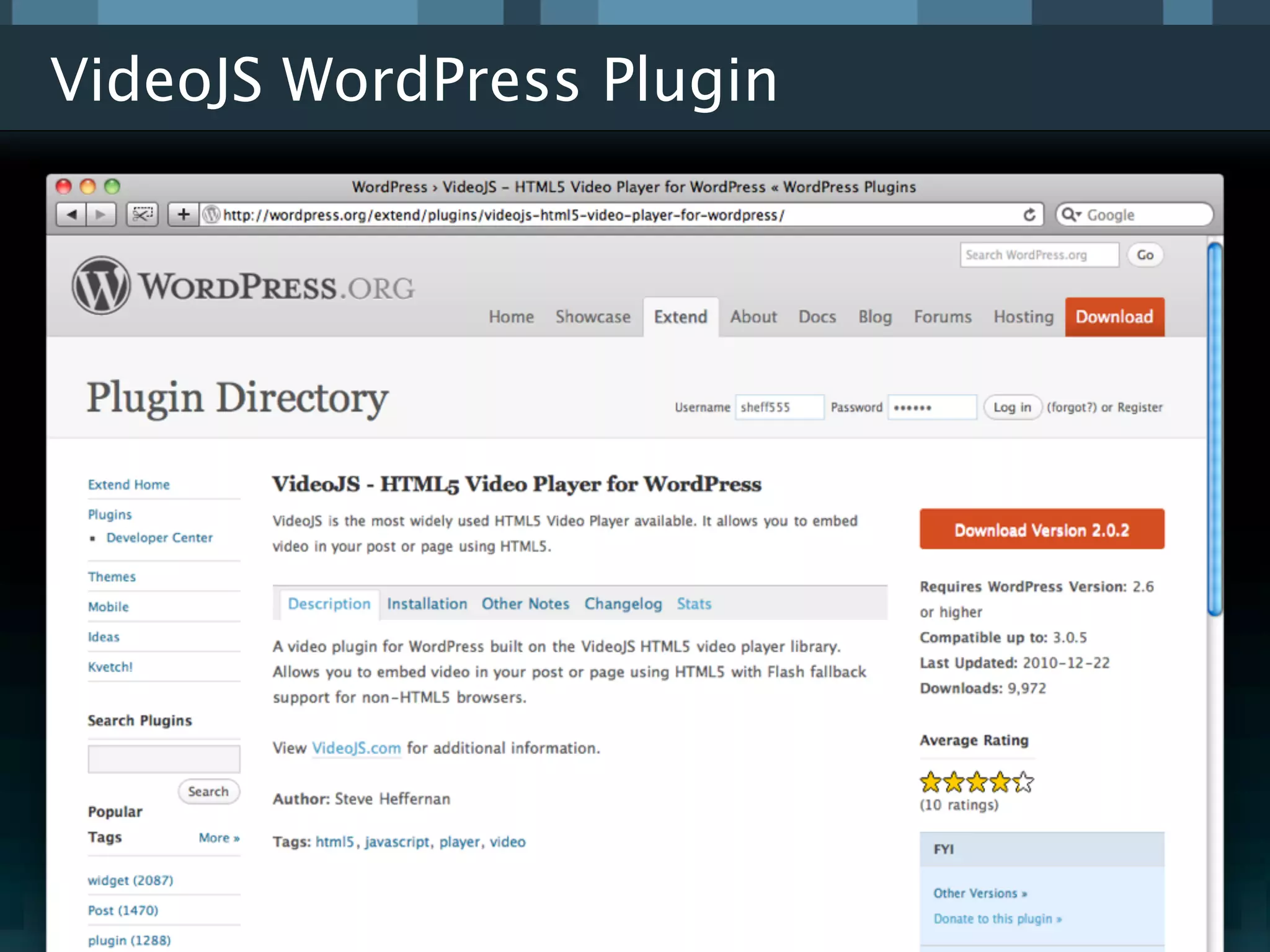Click the browser Forward arrow button

coord(100,215)
